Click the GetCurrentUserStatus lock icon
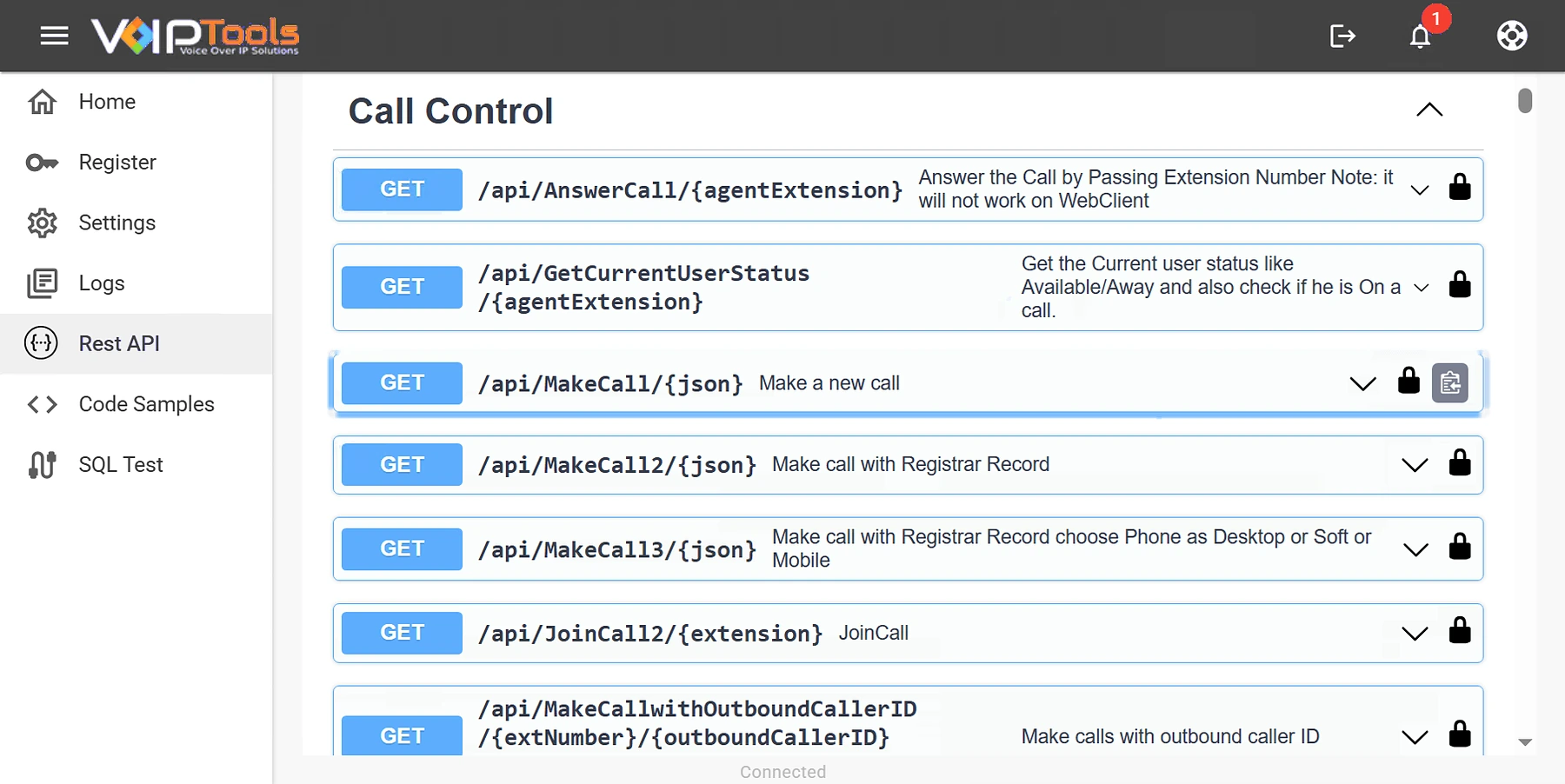1565x784 pixels. [1460, 284]
